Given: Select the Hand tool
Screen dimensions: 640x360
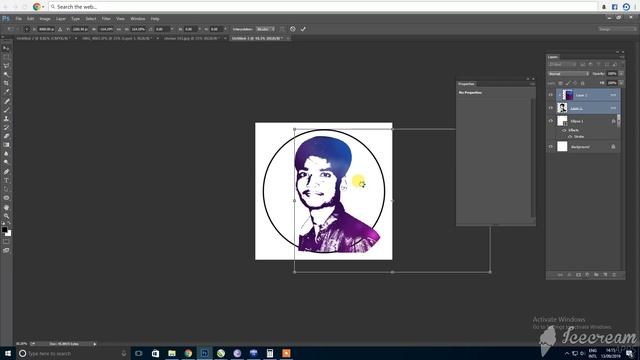Looking at the screenshot, I should tap(6, 207).
